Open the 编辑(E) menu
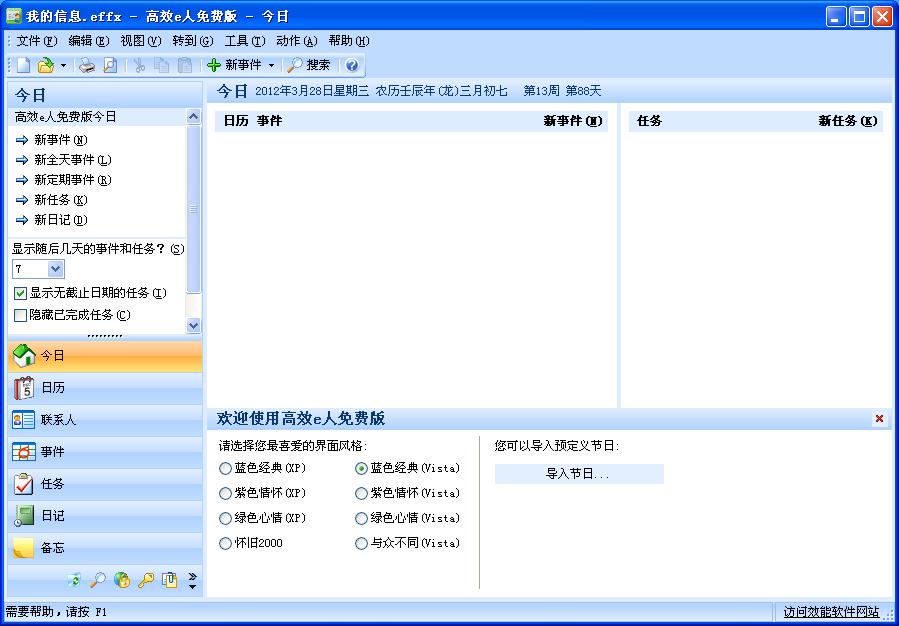Viewport: 899px width, 626px height. point(89,41)
